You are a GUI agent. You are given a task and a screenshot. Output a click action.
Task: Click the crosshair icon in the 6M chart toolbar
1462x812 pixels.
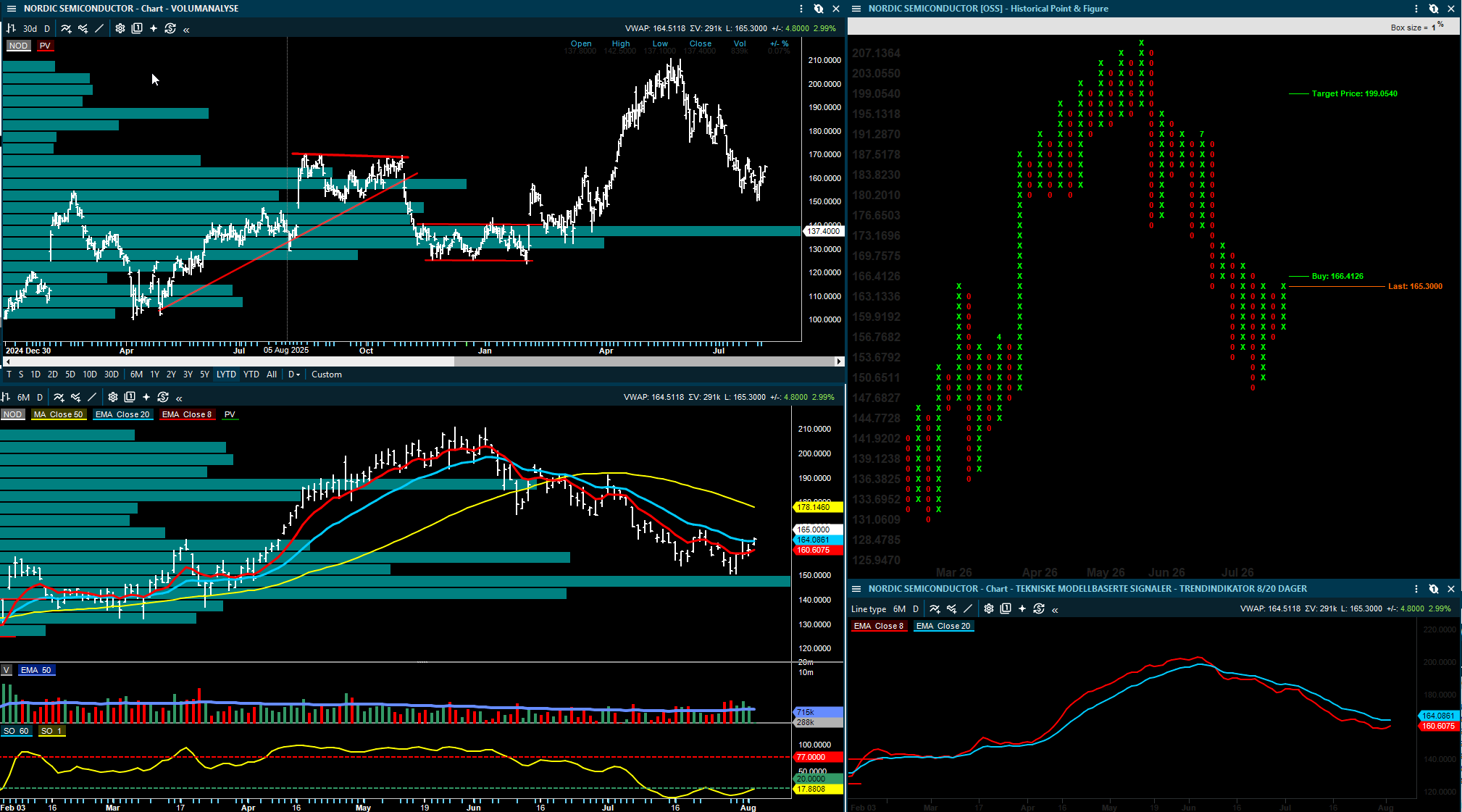pyautogui.click(x=146, y=397)
